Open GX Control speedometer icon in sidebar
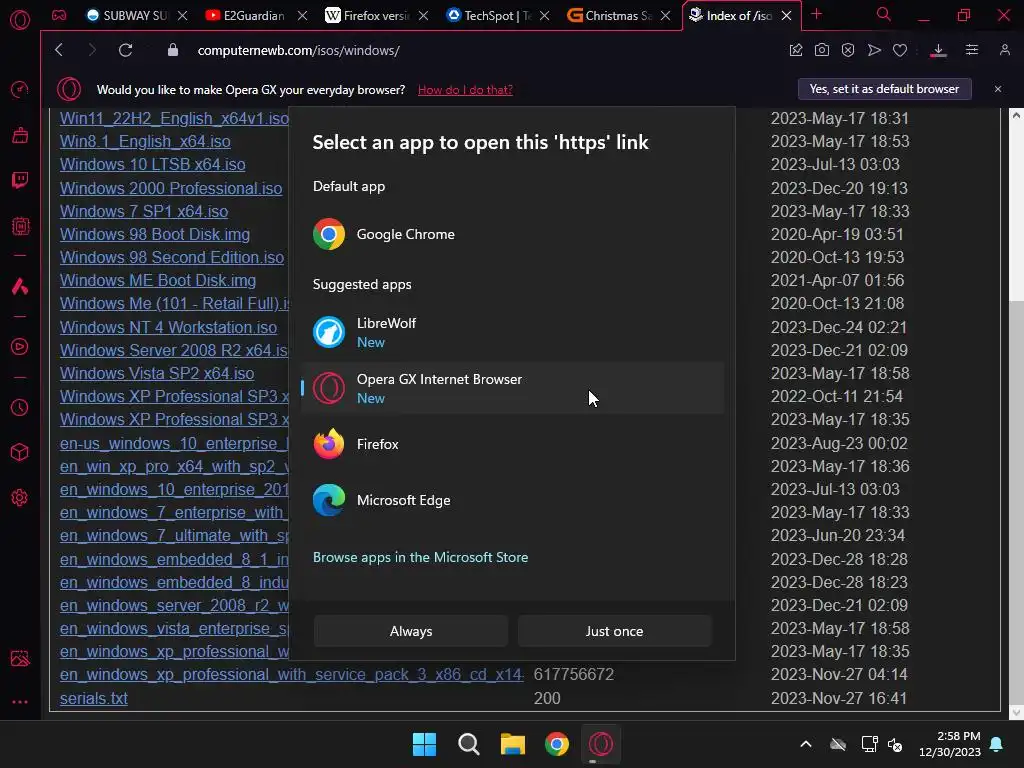 coord(20,89)
